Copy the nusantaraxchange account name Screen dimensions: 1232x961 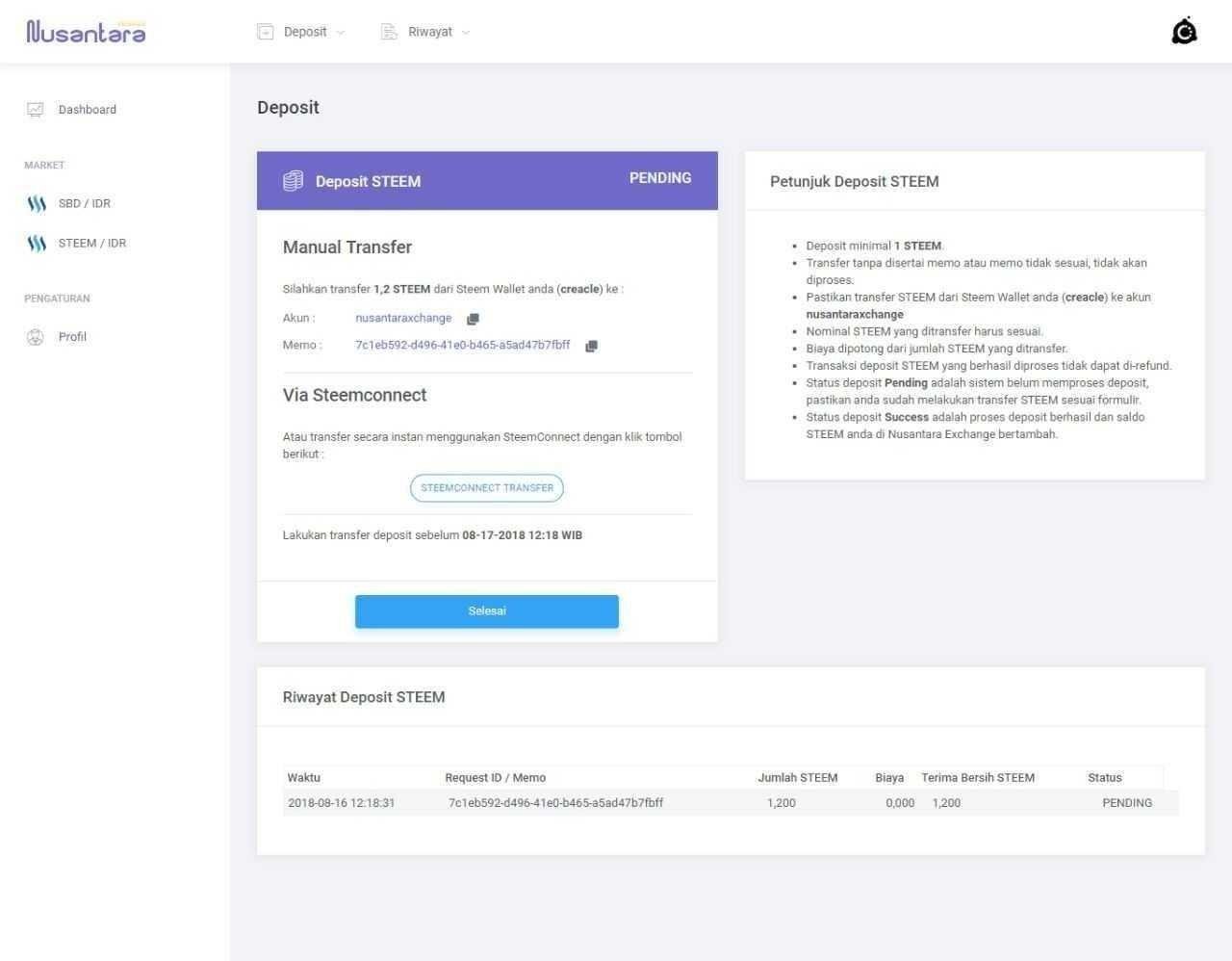point(473,319)
